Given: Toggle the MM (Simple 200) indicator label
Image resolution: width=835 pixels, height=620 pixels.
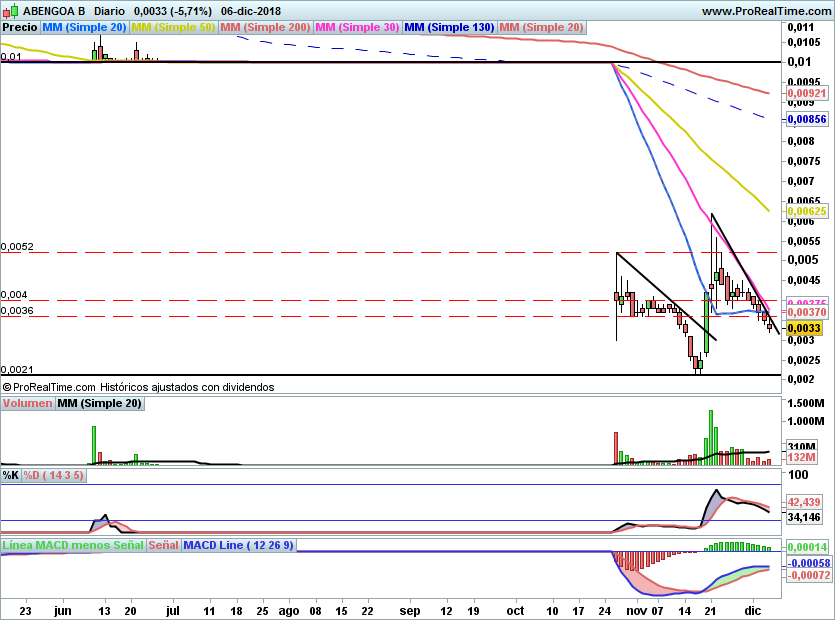Looking at the screenshot, I should [x=265, y=27].
